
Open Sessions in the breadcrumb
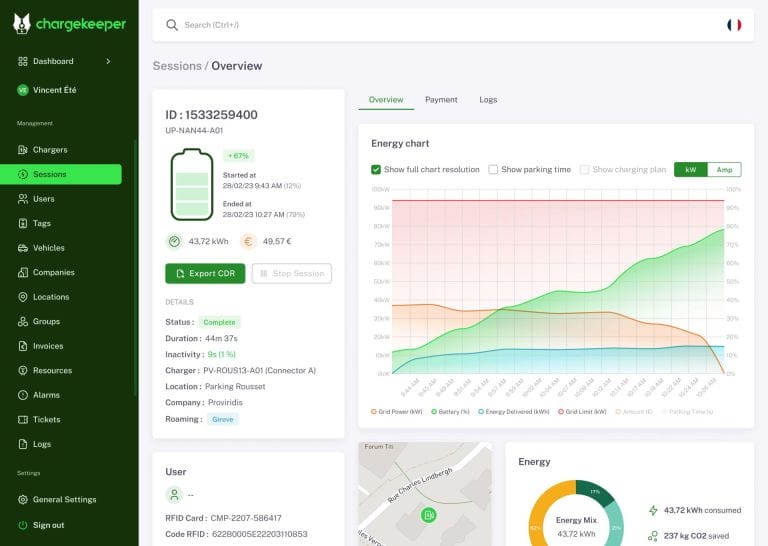(x=177, y=66)
